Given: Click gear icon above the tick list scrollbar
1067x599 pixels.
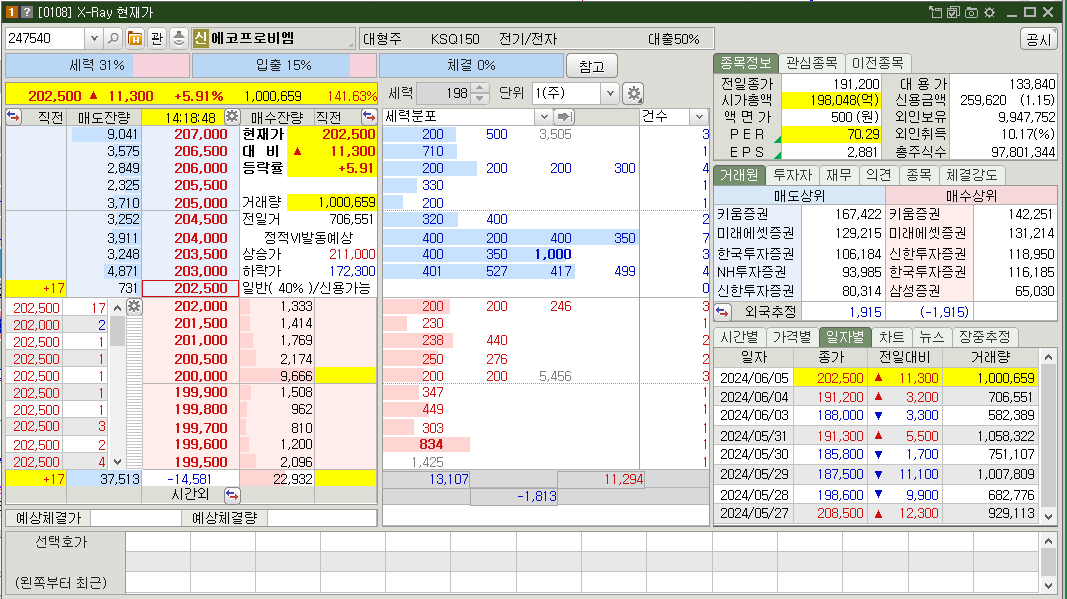Looking at the screenshot, I should (134, 306).
